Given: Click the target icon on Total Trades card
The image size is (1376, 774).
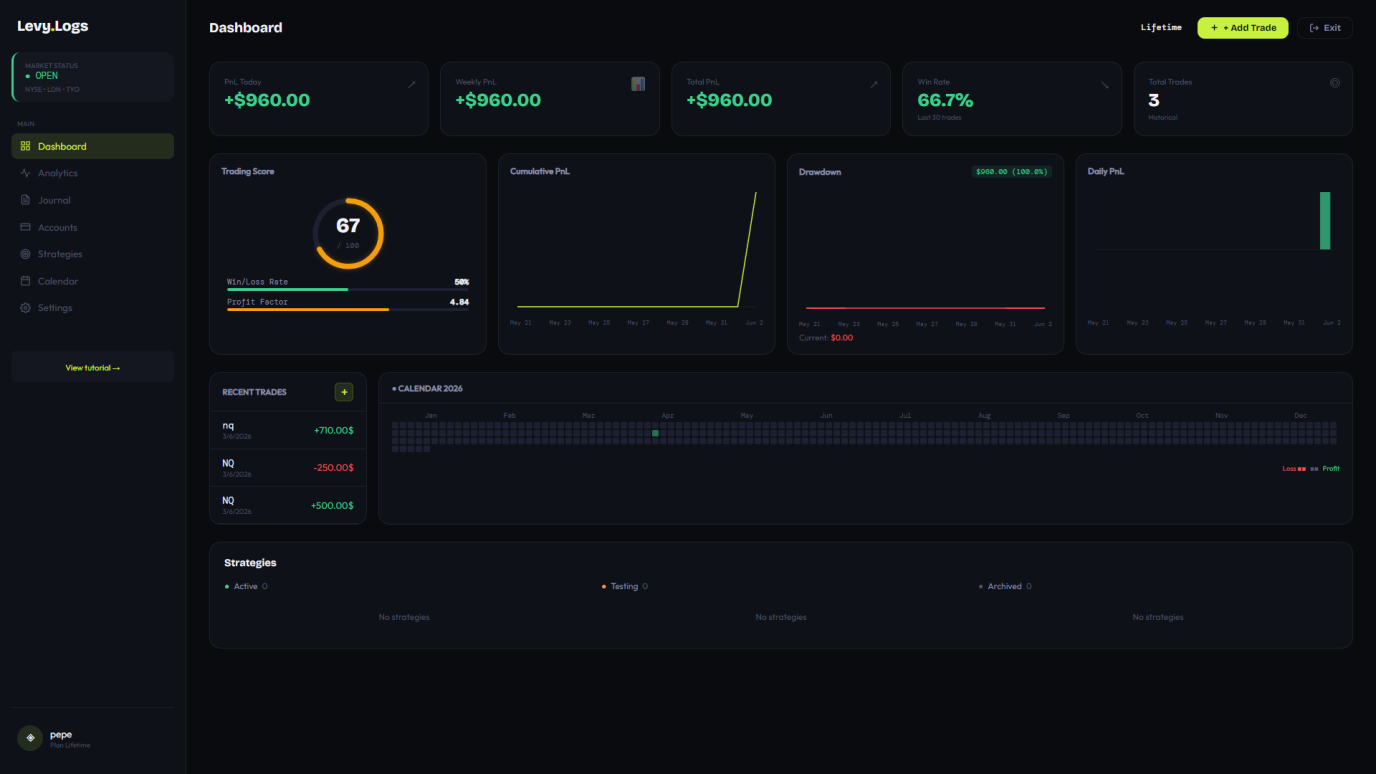Looking at the screenshot, I should pos(1335,83).
